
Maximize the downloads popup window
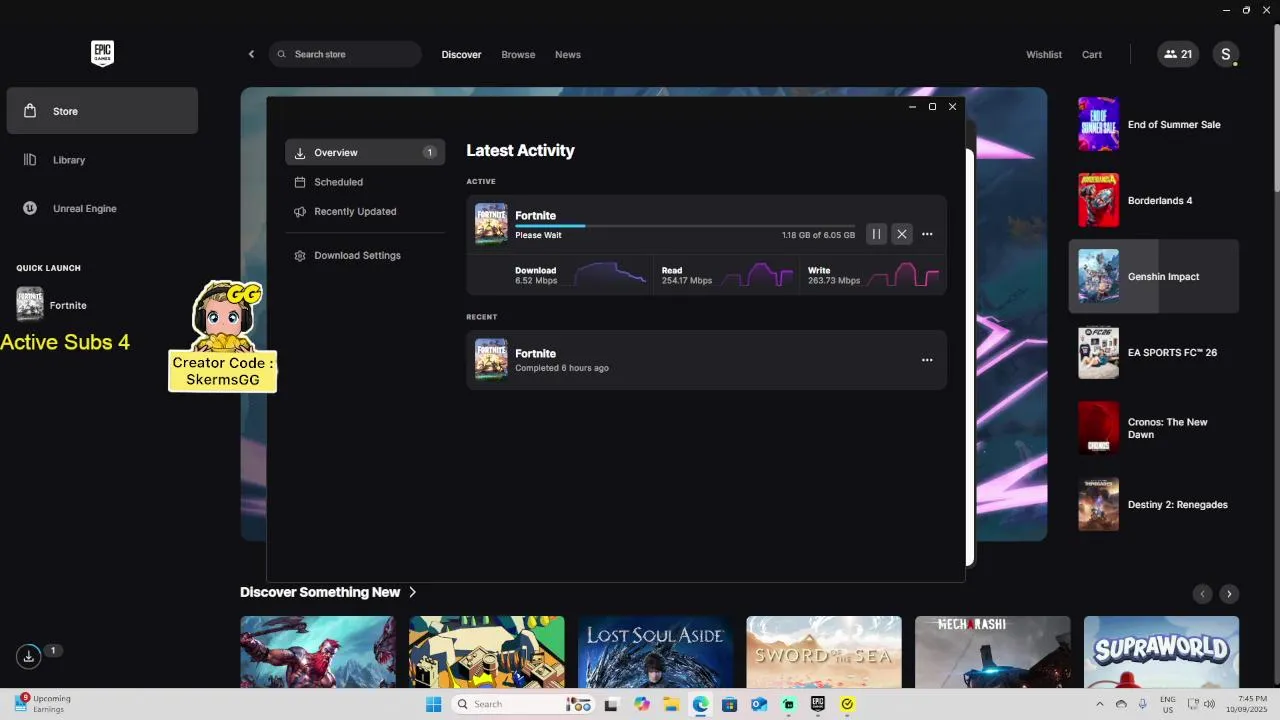click(x=932, y=106)
